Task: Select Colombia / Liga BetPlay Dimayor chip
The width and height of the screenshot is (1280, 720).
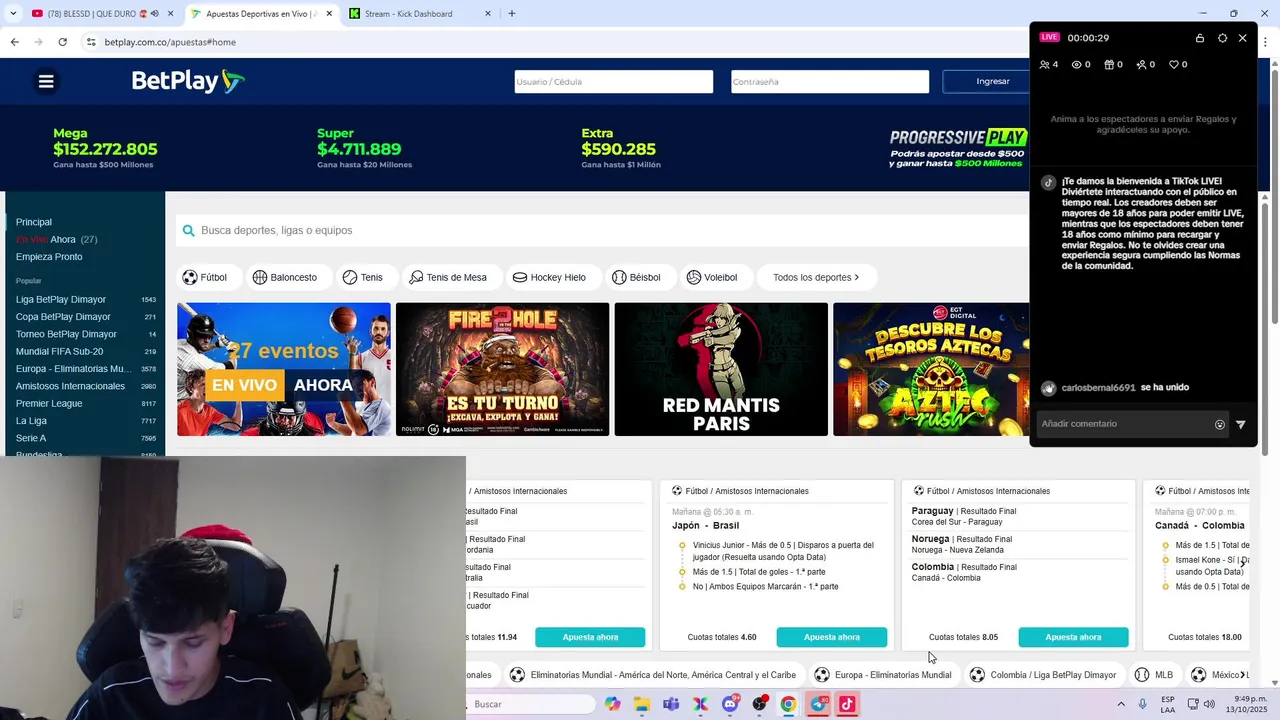Action: click(x=1043, y=675)
